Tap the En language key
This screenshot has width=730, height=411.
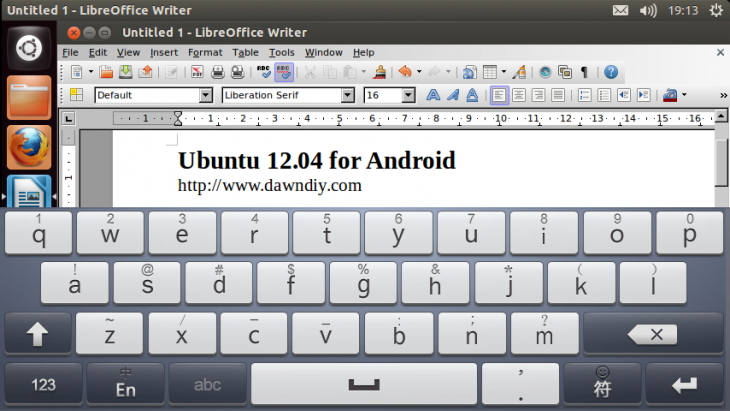tap(125, 384)
